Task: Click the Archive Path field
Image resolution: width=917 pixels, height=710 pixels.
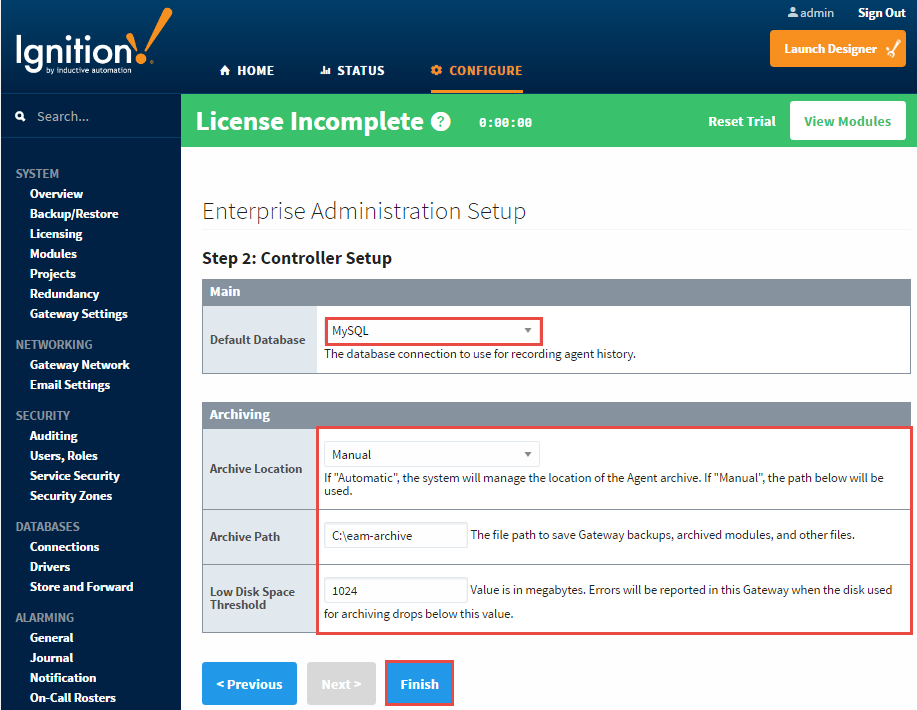Action: coord(396,535)
